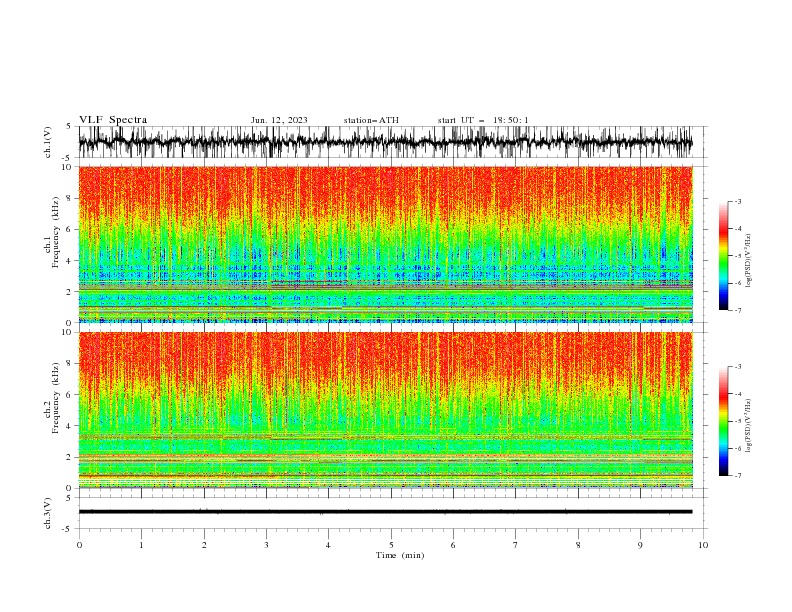This screenshot has height=612, width=792.
Task: Click the "-6" tick on ch.1 colorbar
Action: coord(738,283)
